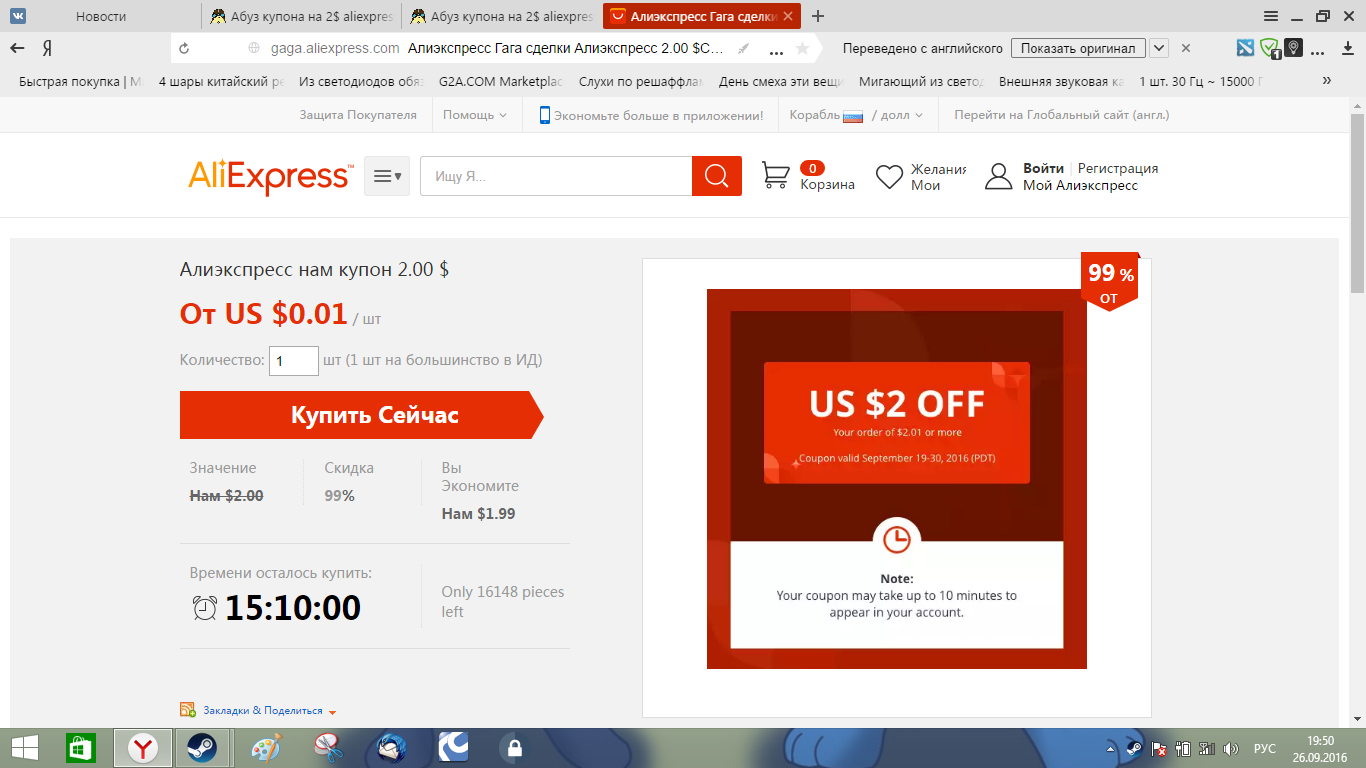The width and height of the screenshot is (1366, 768).
Task: Go back to the previous page
Action: (x=17, y=48)
